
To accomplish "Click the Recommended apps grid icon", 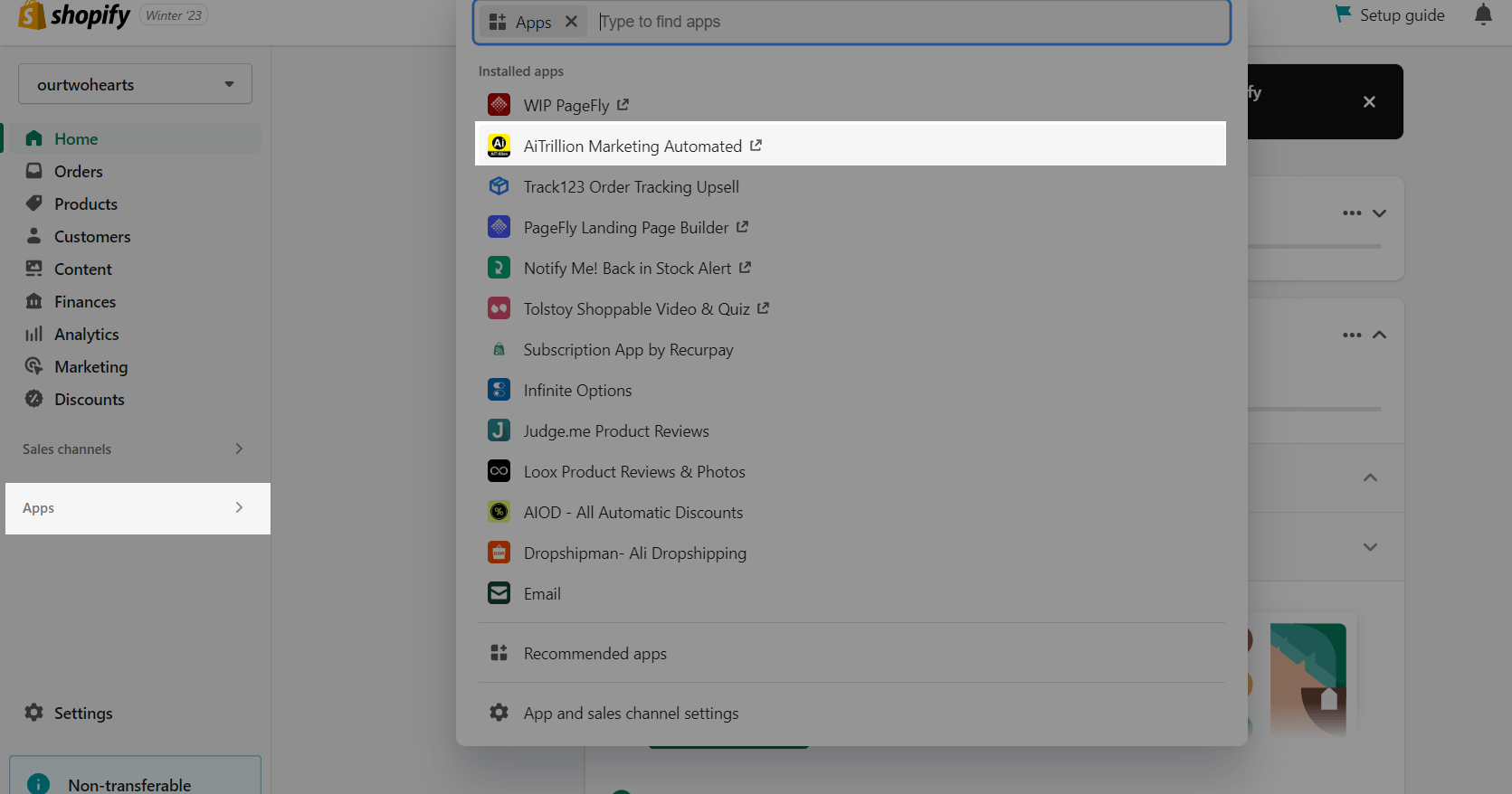I will pos(499,653).
